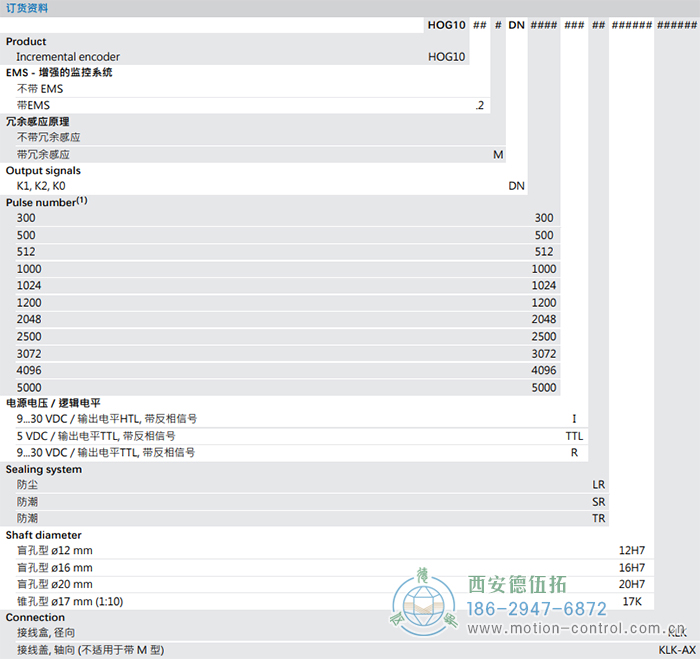Click the KLK-AX connection code
Screen dimensions: 700x659
677,650
